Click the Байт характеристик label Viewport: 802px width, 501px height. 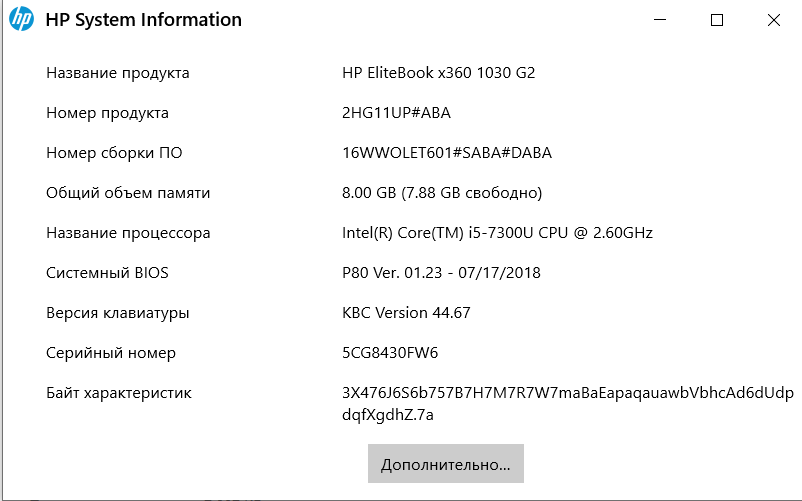coord(119,393)
